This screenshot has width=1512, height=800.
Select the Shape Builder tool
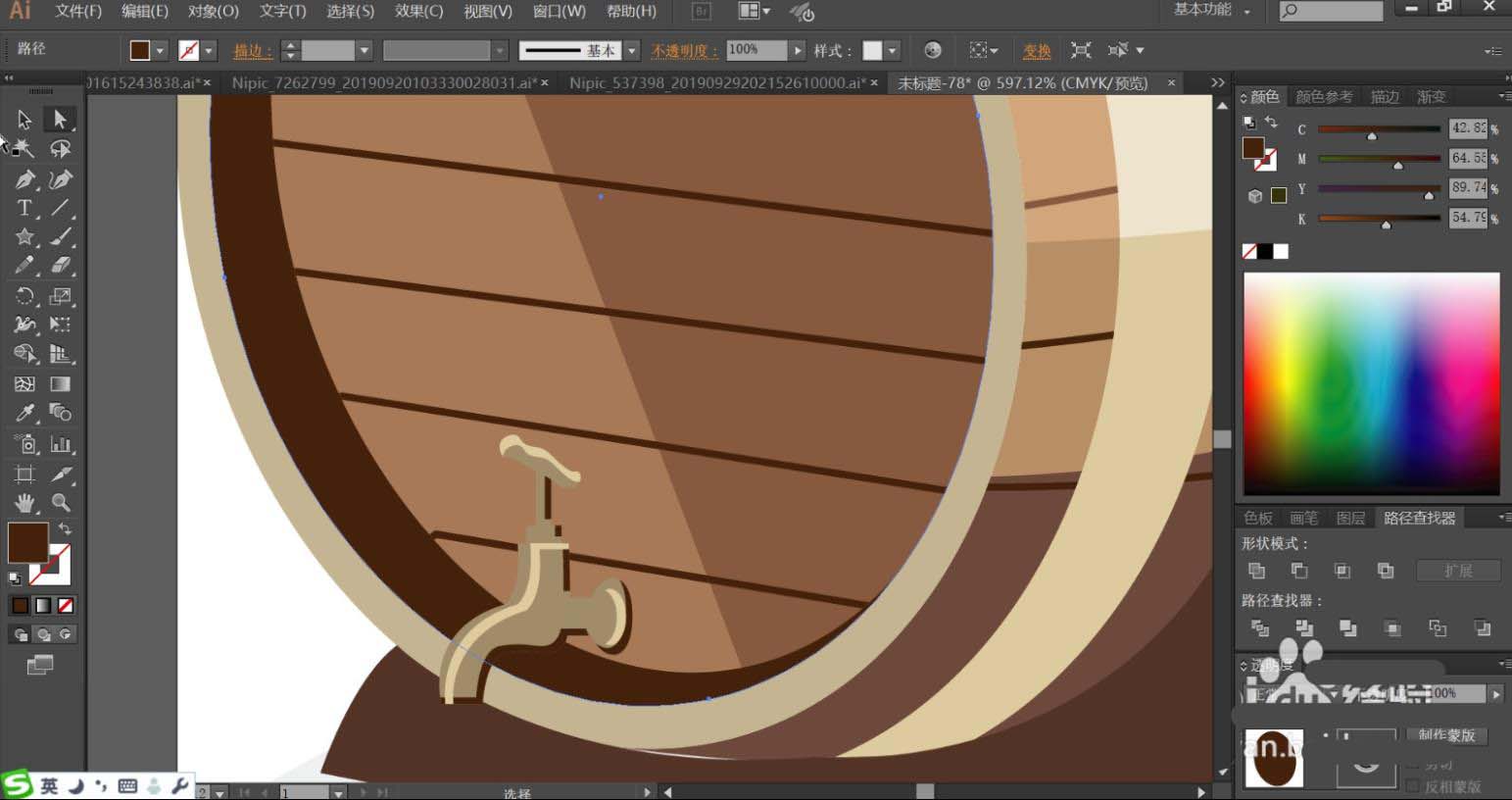[x=24, y=354]
